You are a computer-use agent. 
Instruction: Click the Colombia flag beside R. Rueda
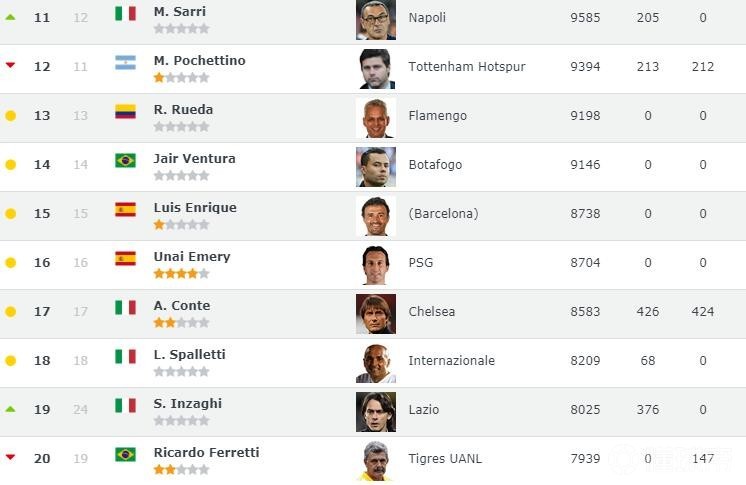click(x=125, y=112)
